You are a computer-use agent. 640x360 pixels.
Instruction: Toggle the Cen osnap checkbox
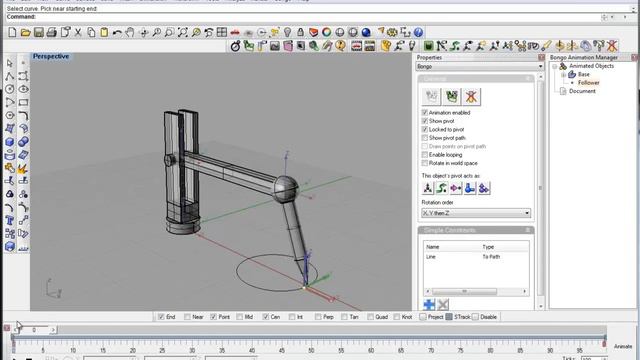[266, 317]
